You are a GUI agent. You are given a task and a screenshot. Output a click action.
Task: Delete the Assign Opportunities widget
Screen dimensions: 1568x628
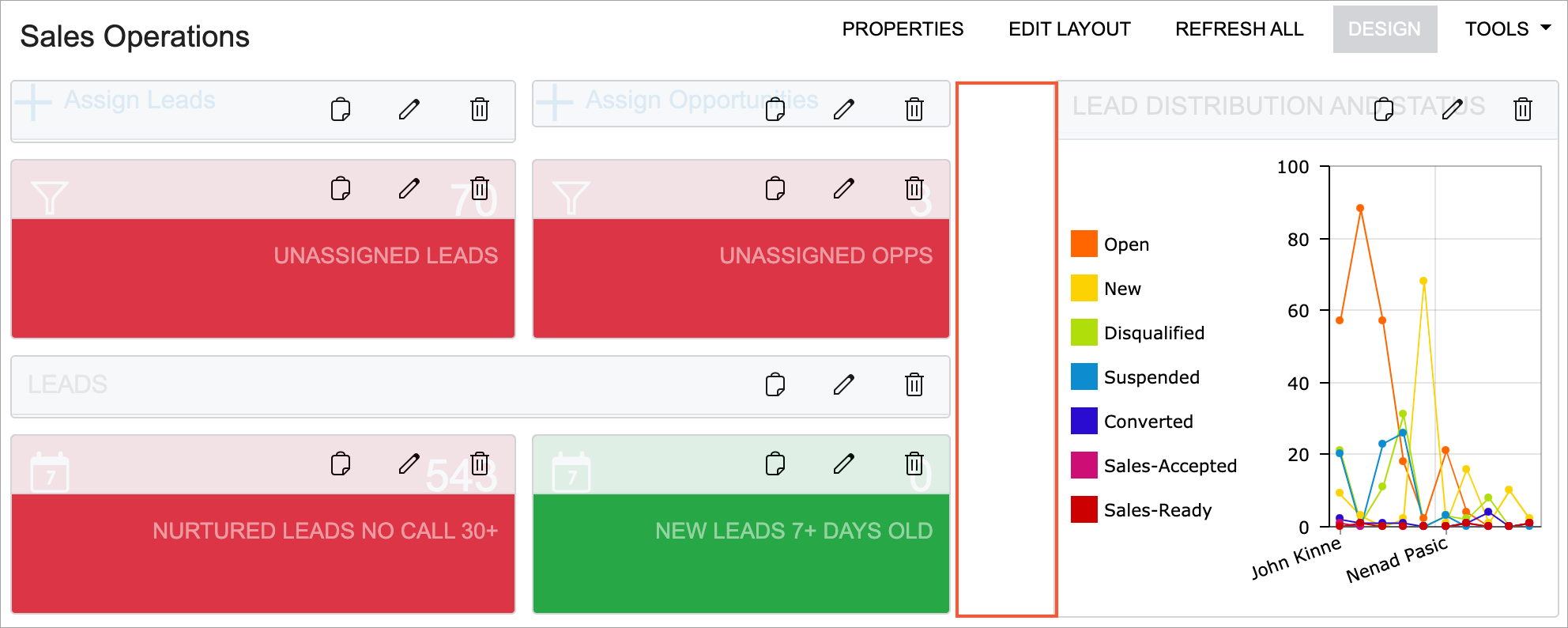914,109
